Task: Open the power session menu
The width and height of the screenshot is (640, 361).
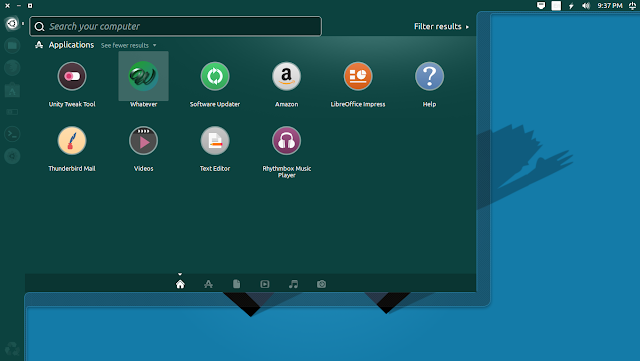Action: [632, 6]
